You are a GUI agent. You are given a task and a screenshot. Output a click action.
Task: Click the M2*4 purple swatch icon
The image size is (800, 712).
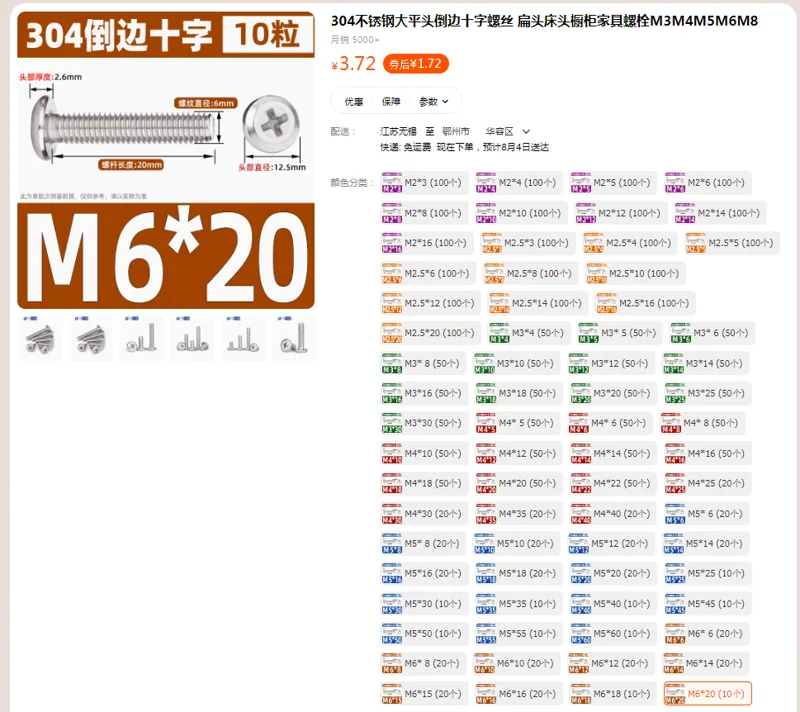tap(486, 183)
